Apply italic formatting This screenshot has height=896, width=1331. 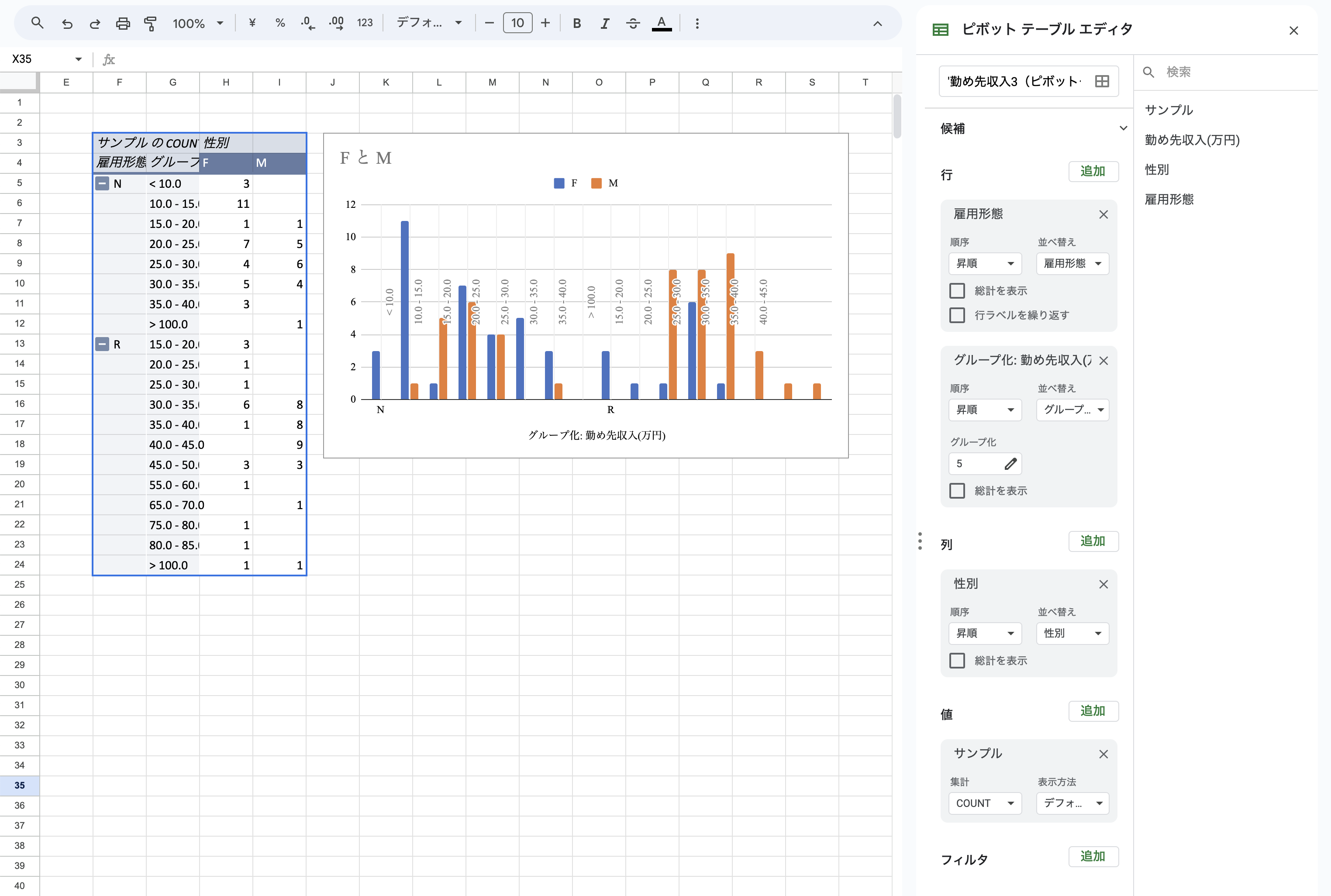[x=605, y=24]
